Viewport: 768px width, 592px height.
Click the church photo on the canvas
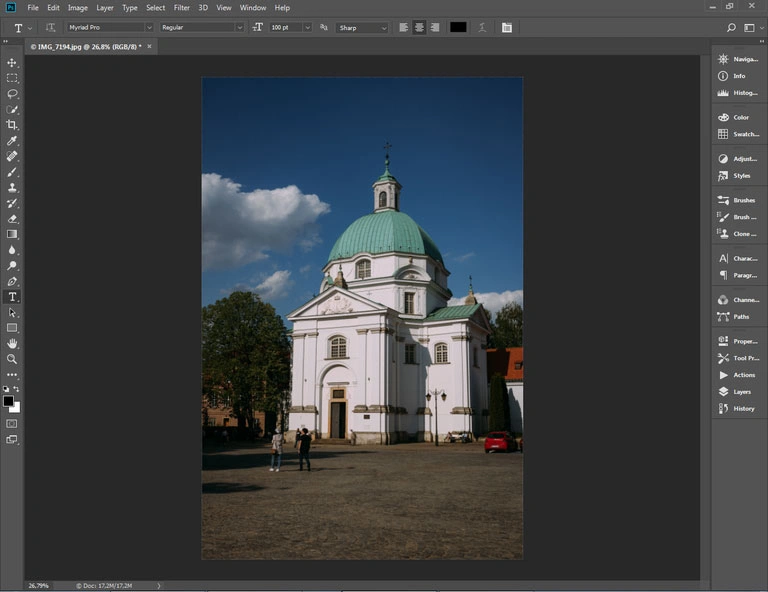click(362, 318)
